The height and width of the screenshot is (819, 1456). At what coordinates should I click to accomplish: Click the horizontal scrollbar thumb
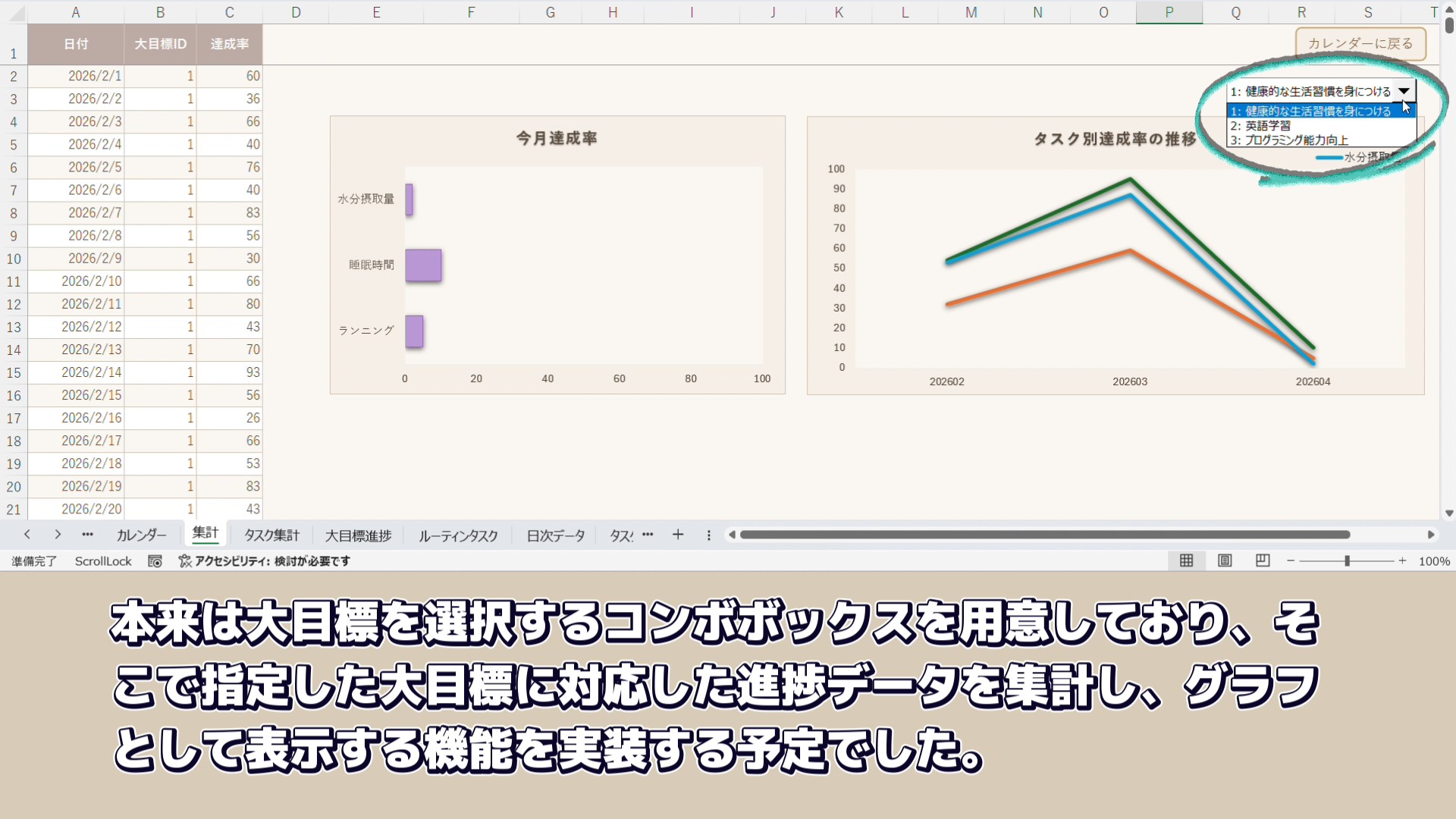(x=1044, y=535)
